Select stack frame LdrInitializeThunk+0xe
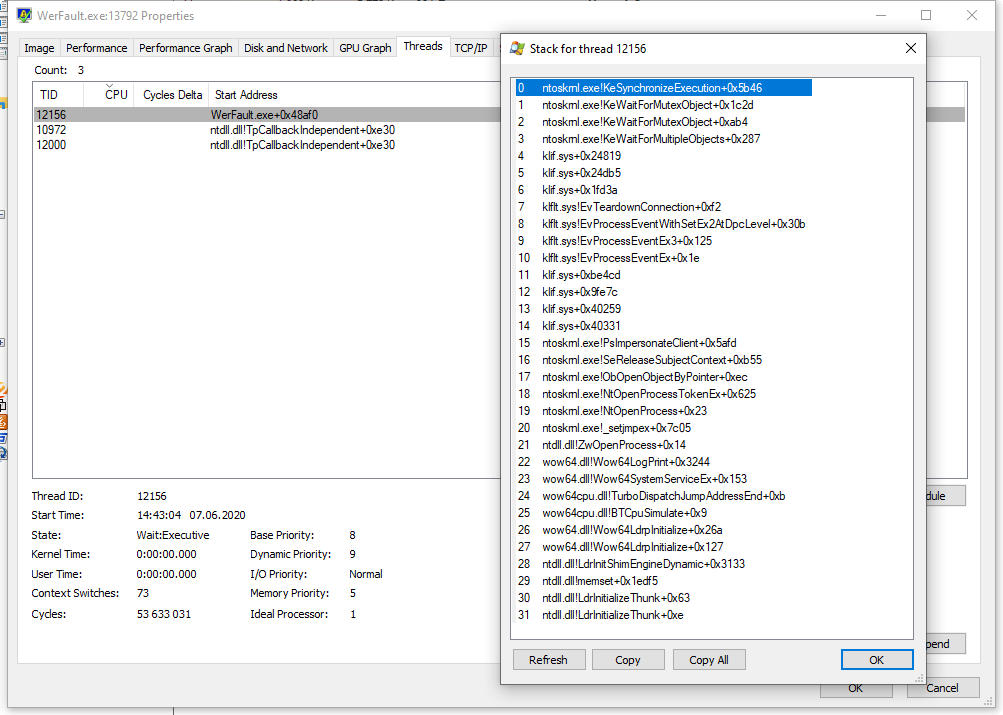 (664, 615)
